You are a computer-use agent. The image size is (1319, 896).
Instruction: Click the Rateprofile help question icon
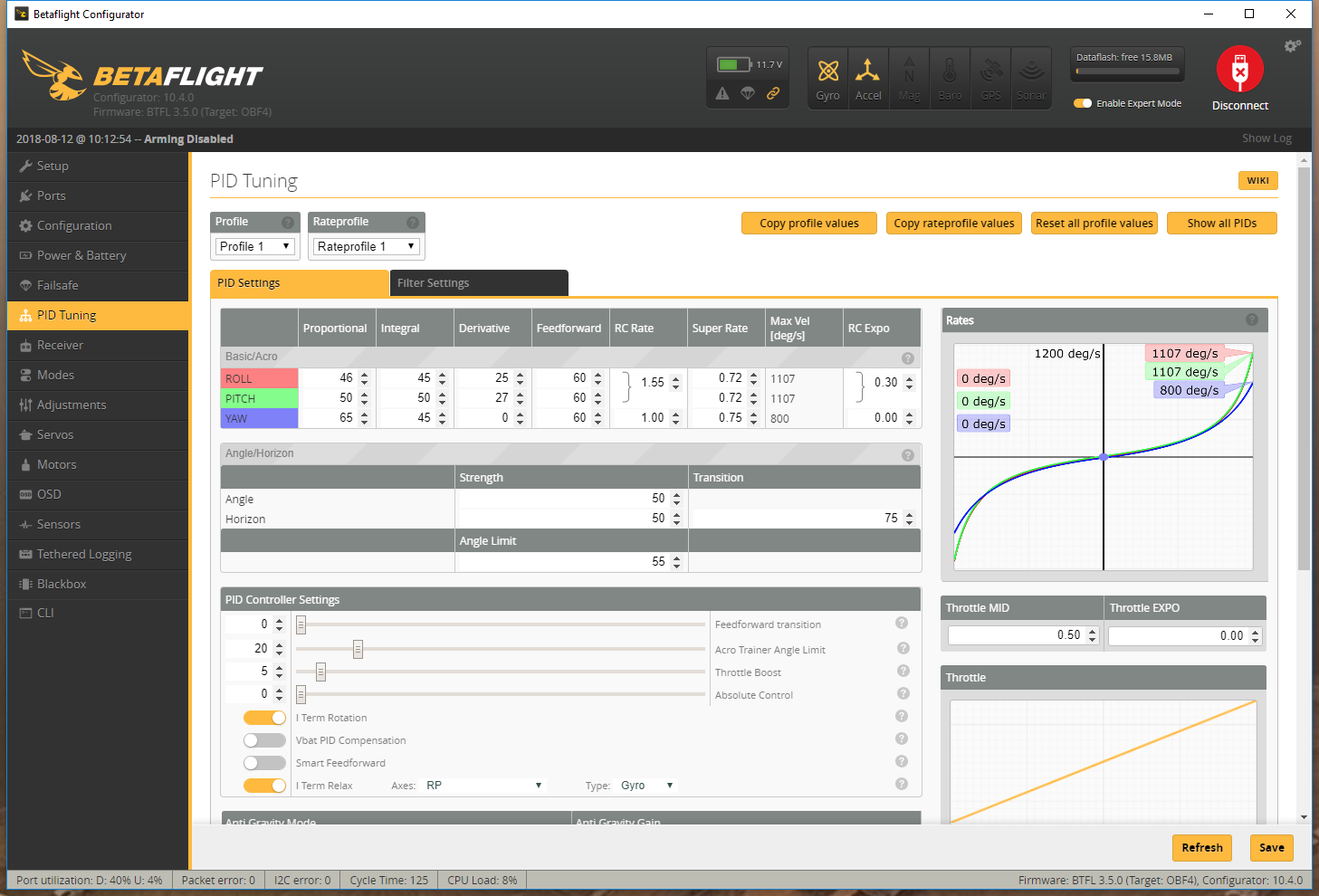413,223
